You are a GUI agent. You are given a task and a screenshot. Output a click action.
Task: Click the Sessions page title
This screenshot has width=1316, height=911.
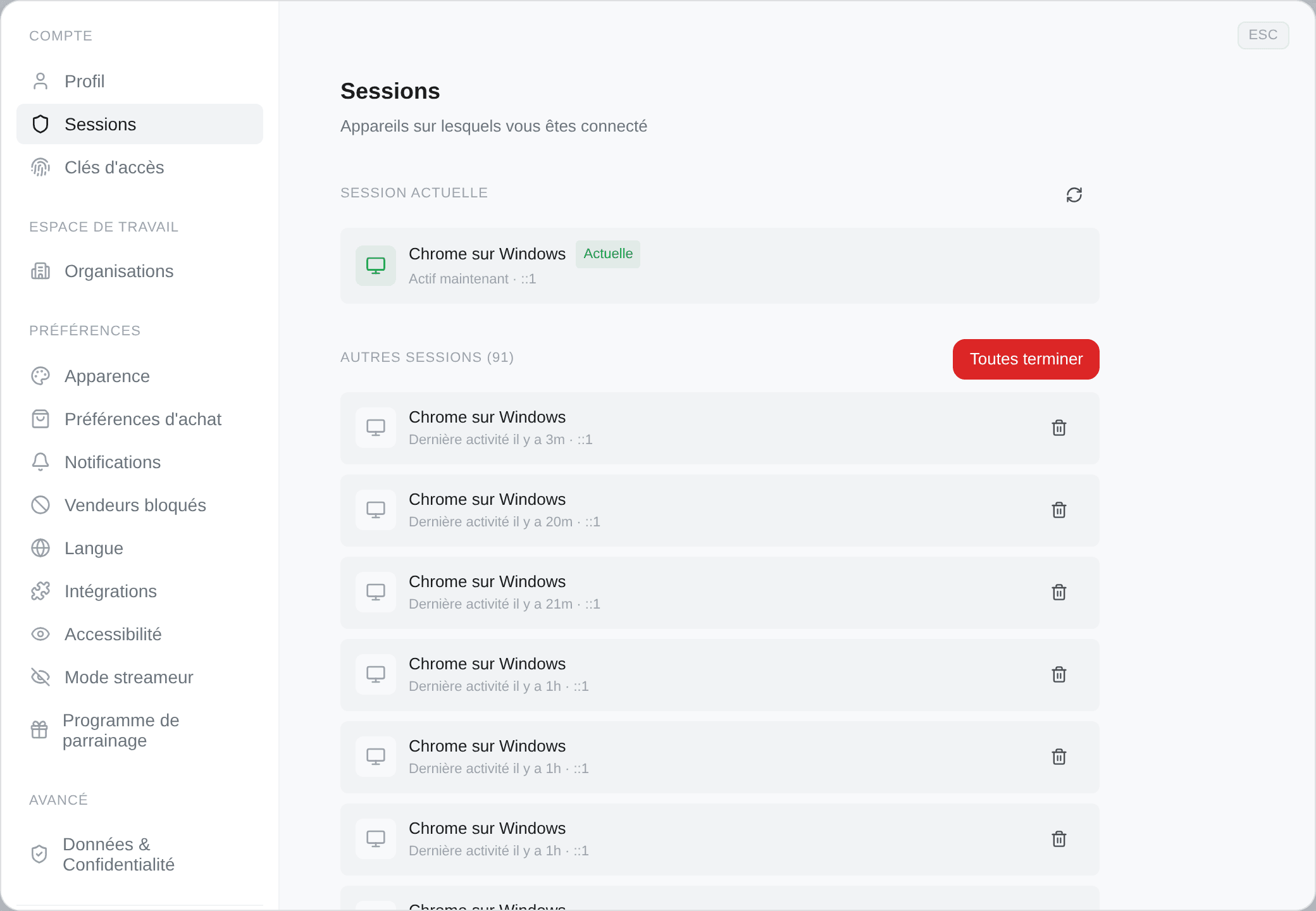click(x=390, y=91)
